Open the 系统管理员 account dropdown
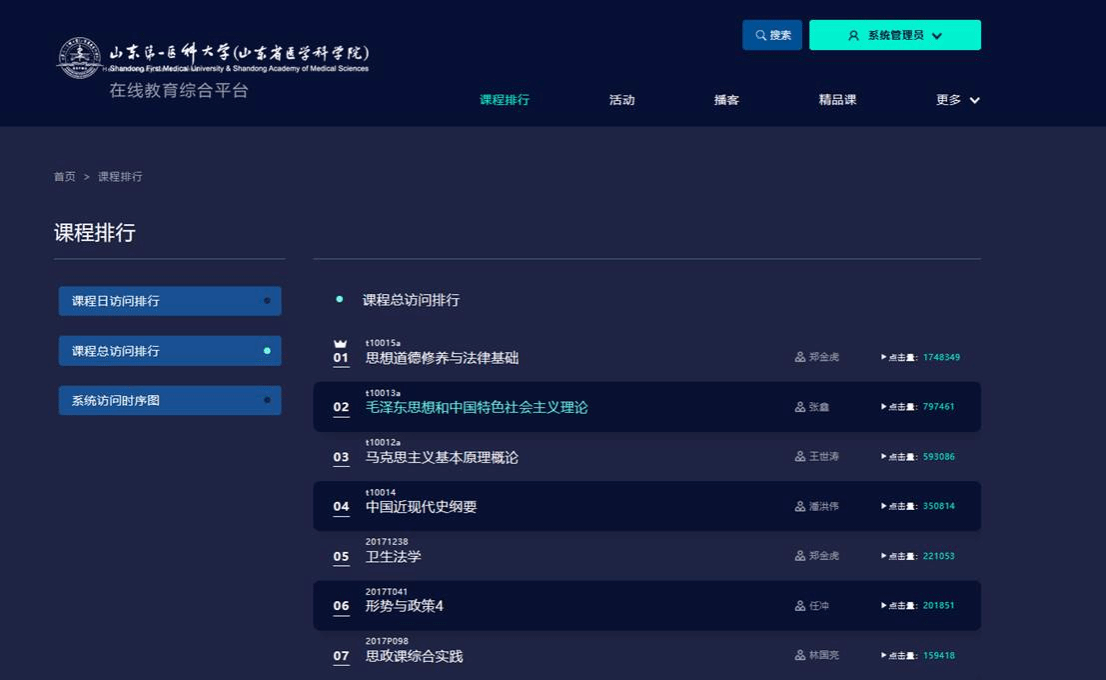This screenshot has width=1106, height=680. [x=895, y=35]
